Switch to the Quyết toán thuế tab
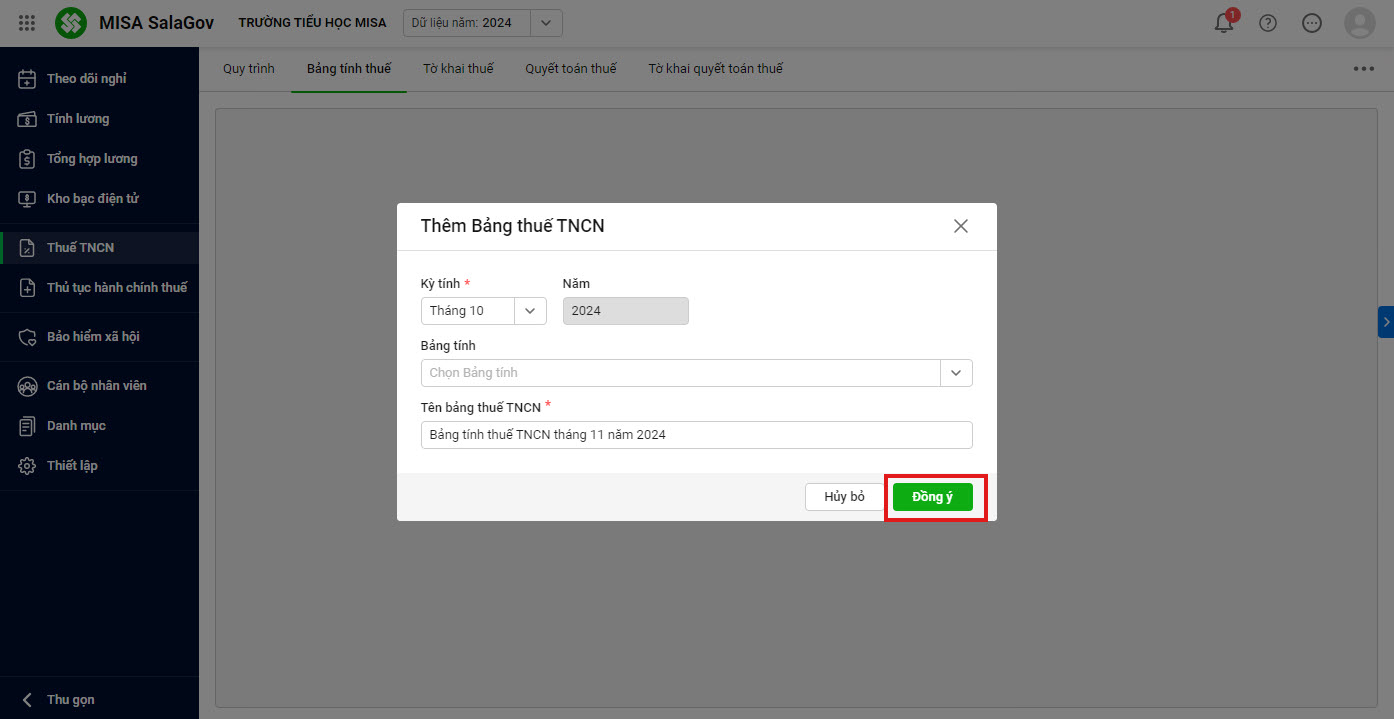 tap(571, 69)
